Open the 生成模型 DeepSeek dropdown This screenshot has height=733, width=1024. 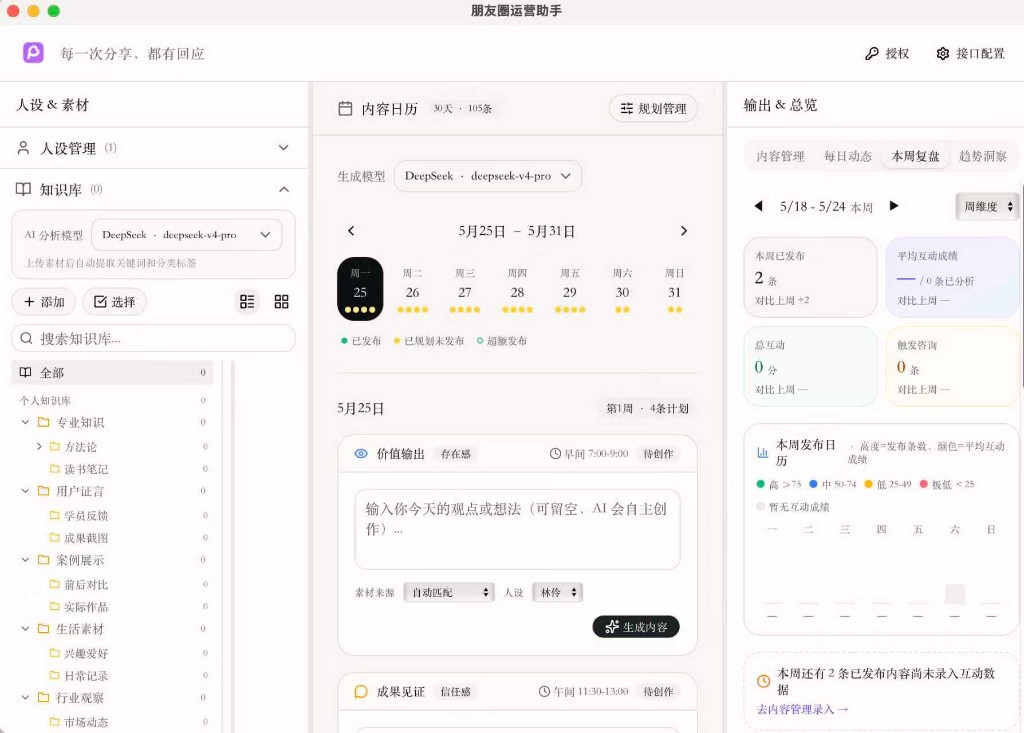(488, 176)
